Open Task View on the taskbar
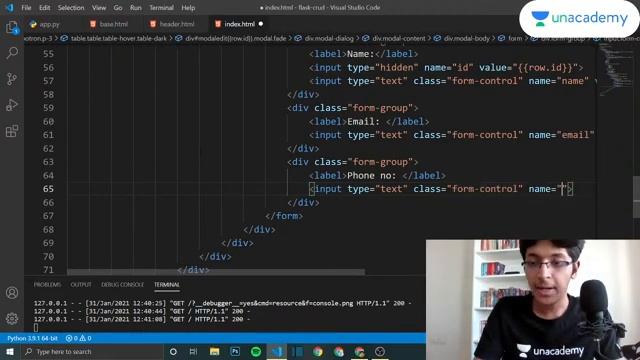Viewport: 640px width, 360px height. (193, 351)
